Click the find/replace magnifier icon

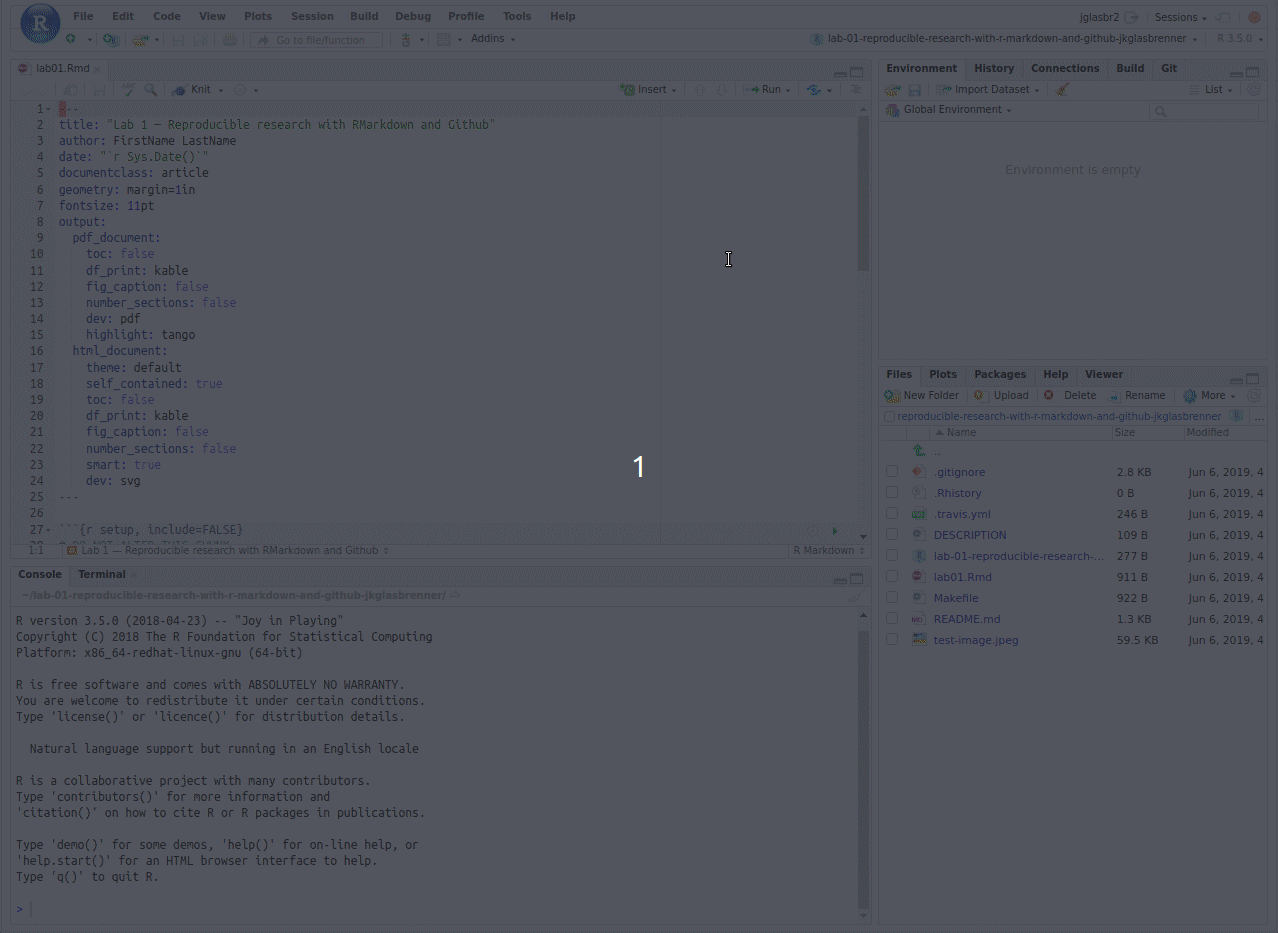(151, 90)
